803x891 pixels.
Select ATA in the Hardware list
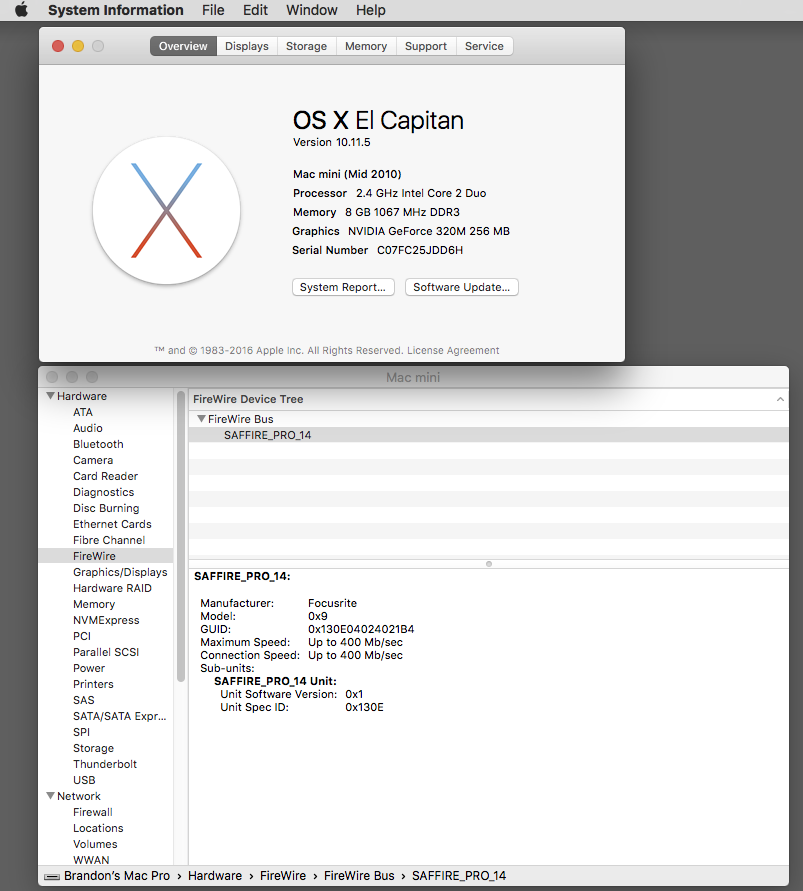83,412
